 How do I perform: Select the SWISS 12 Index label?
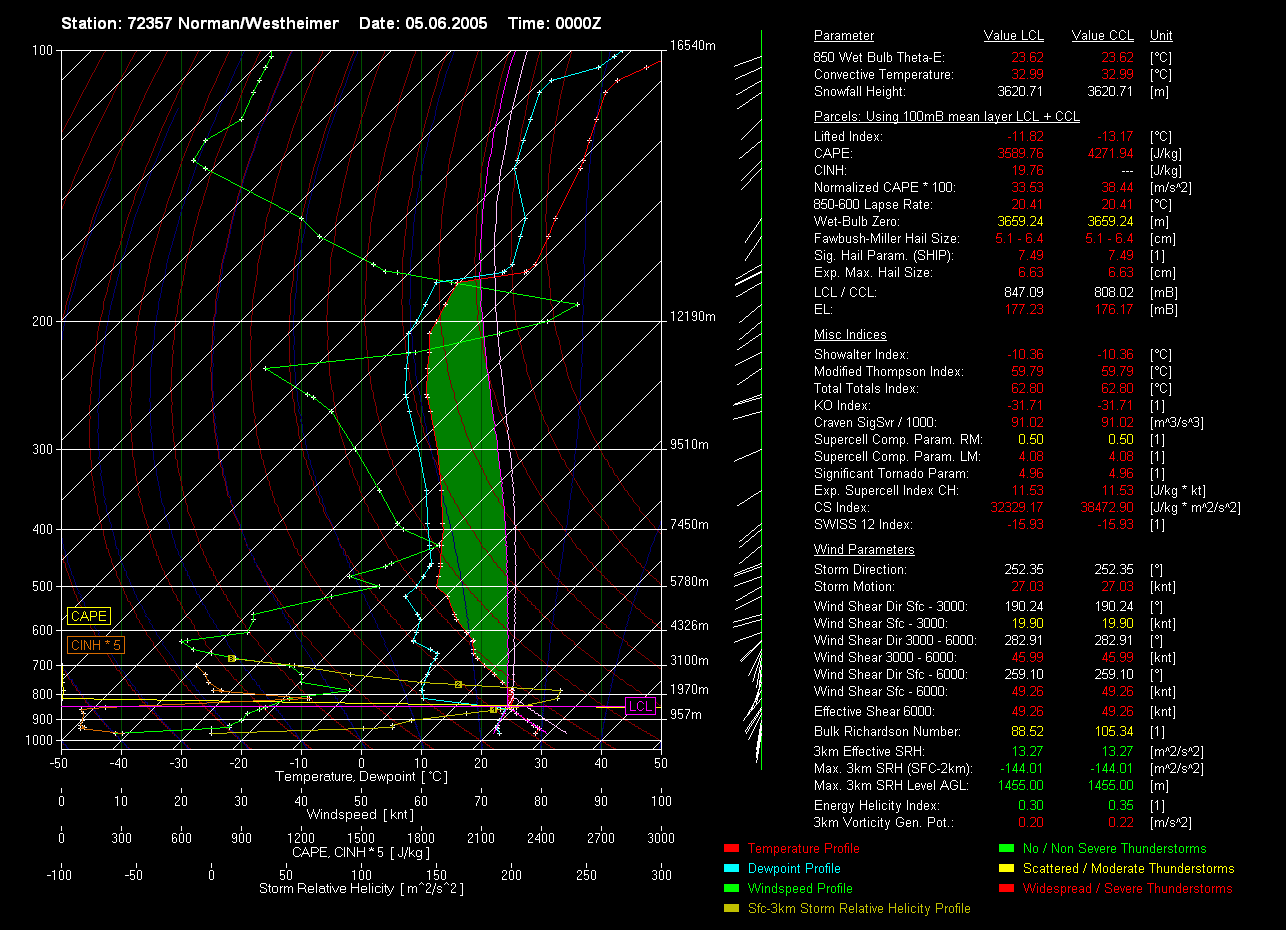click(x=863, y=525)
